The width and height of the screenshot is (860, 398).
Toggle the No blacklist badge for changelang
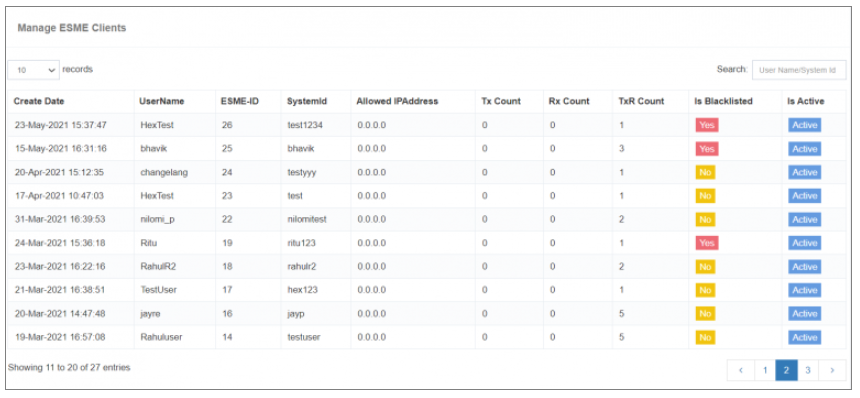pos(705,172)
